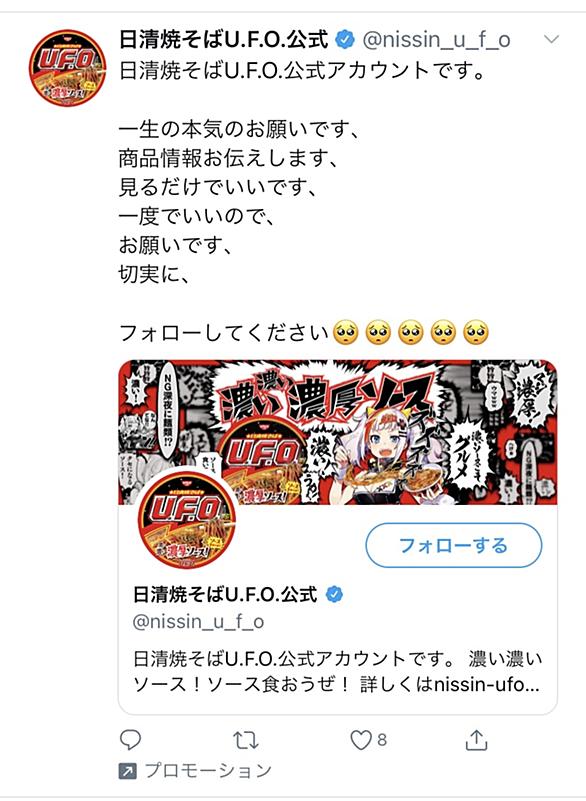
Task: Expand the tweet options chevron
Action: (551, 39)
